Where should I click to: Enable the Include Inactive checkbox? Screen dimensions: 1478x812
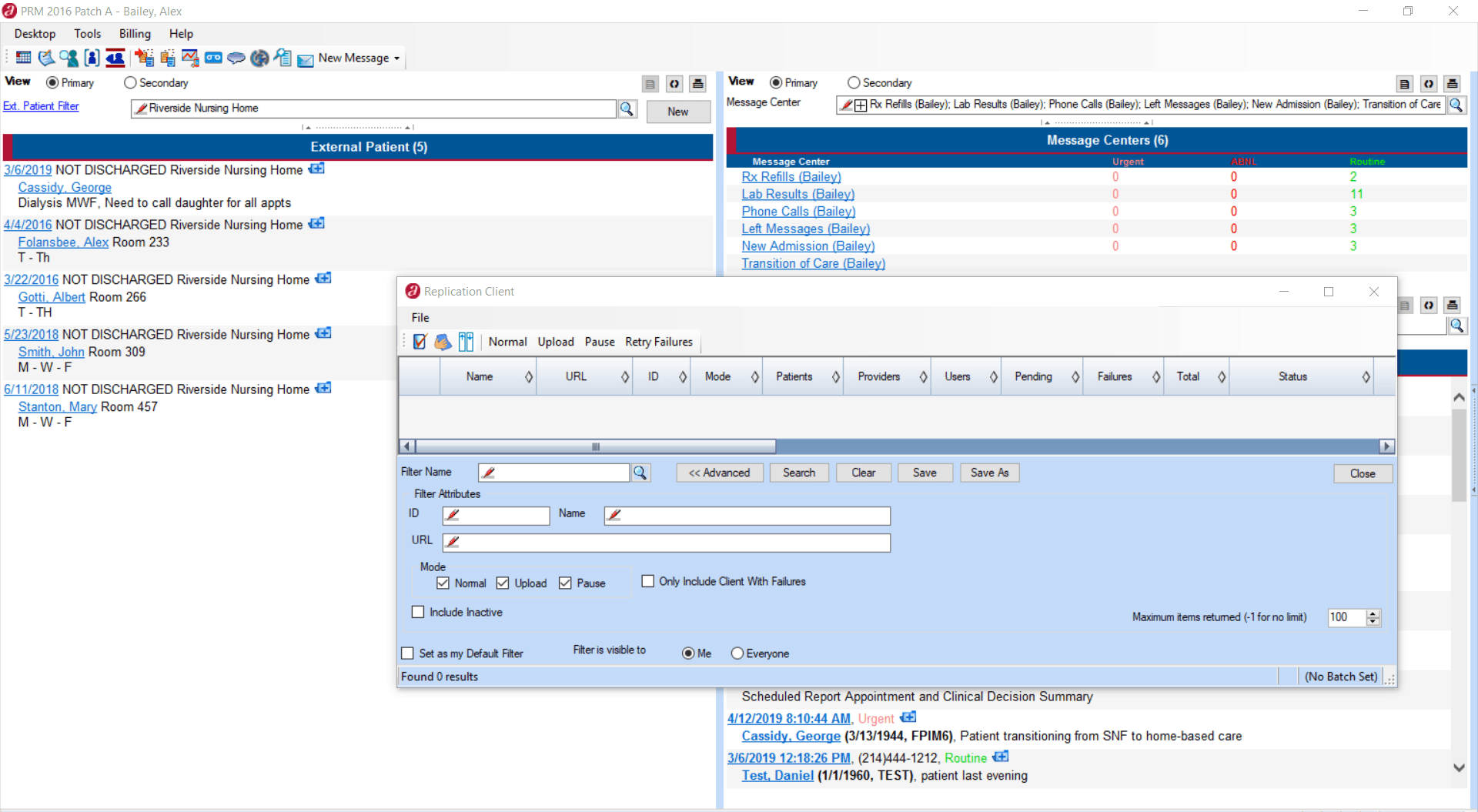418,612
